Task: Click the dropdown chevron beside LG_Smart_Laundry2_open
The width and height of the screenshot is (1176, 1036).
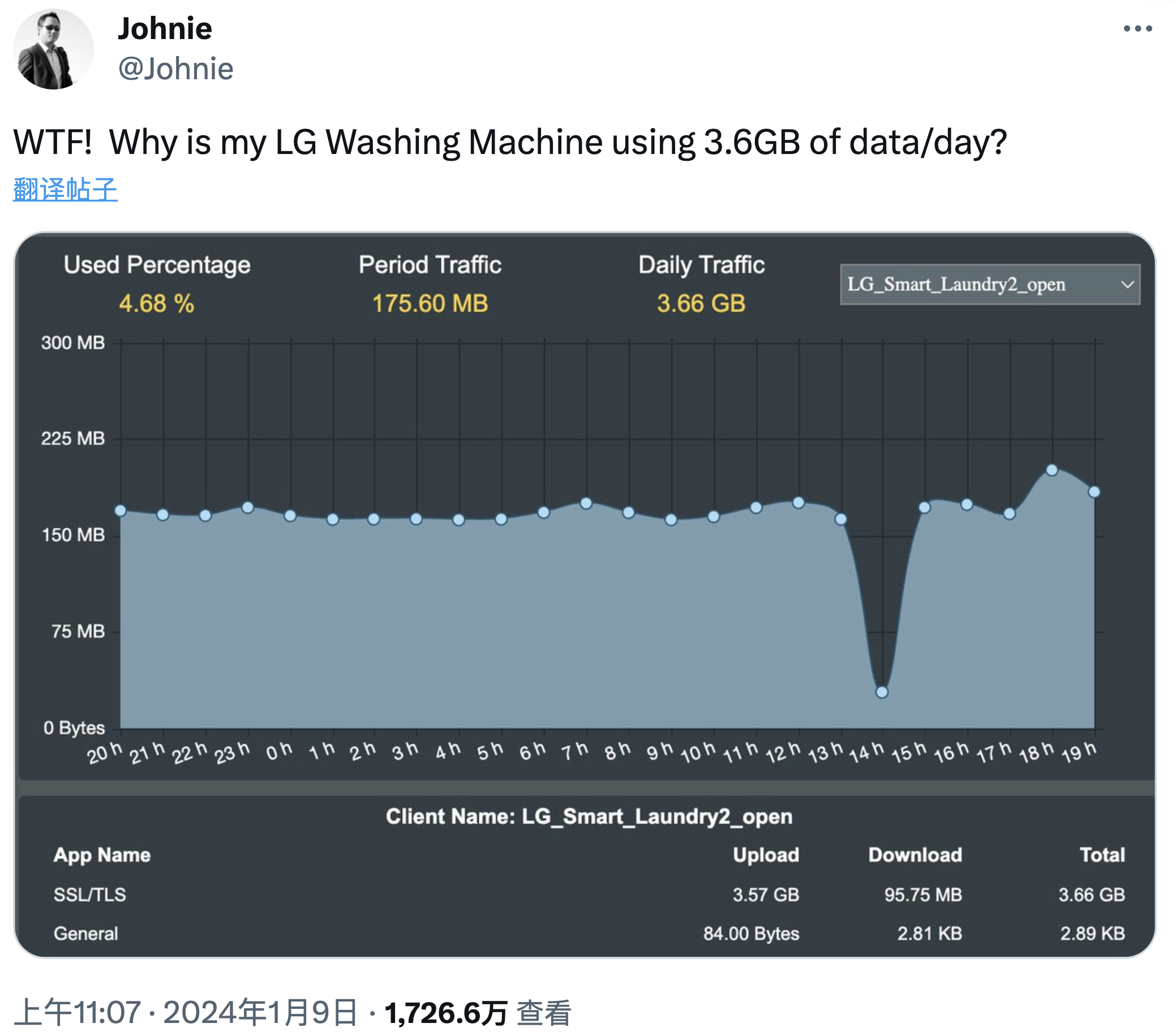Action: (x=1129, y=284)
